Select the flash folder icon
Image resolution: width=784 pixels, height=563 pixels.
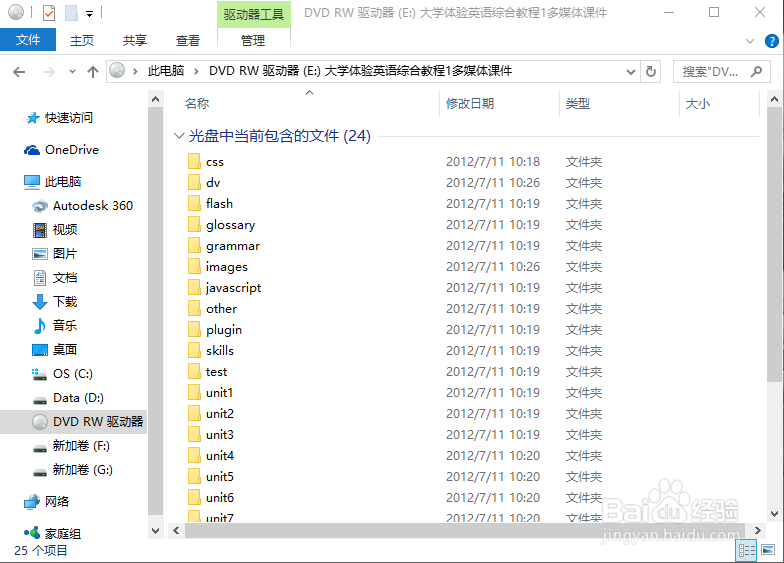[194, 204]
